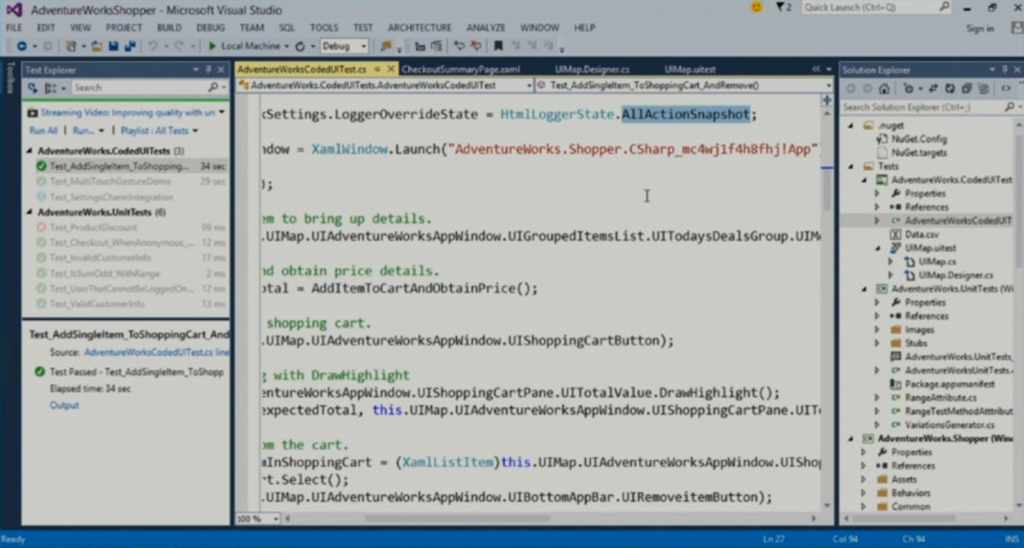Toggle auto-hide pin on Test Explorer
Image resolution: width=1024 pixels, height=548 pixels.
point(208,69)
